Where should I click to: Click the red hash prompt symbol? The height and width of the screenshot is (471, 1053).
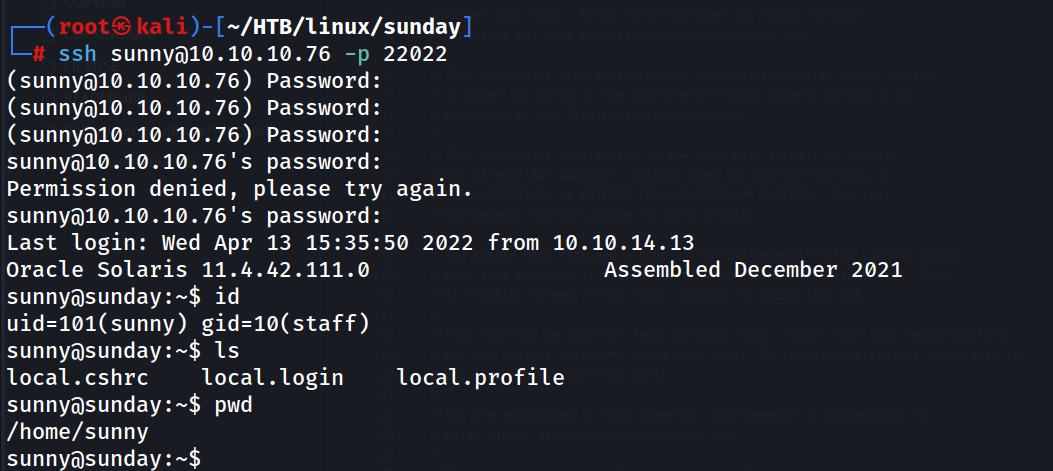[39, 54]
